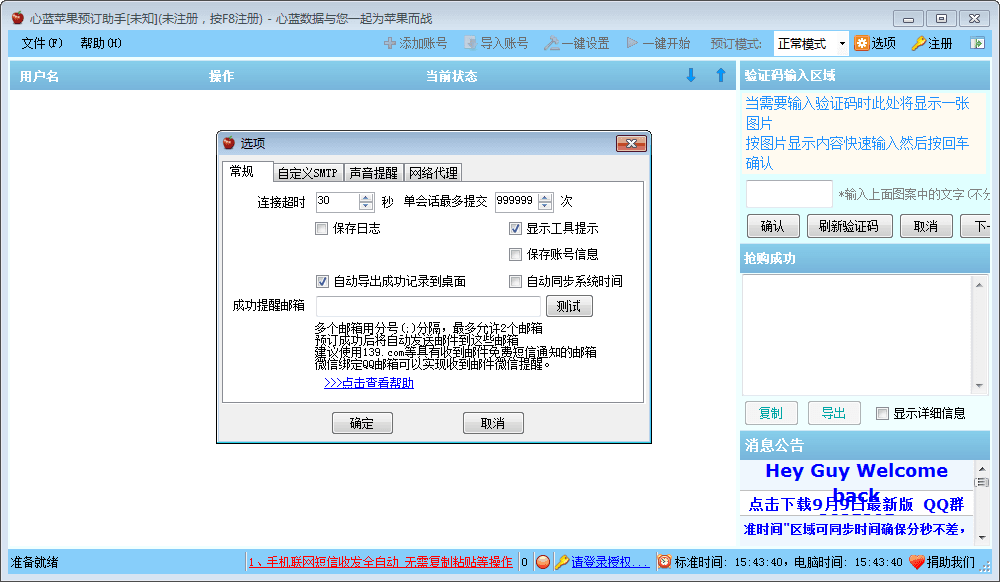This screenshot has width=1000, height=582.
Task: Click the 选项 gear icon in toolbar
Action: [861, 43]
